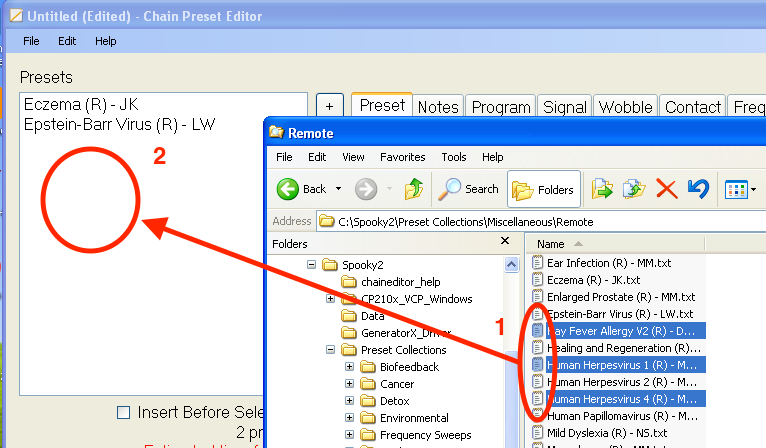Close the Folders pane with X
This screenshot has width=766, height=448.
505,240
